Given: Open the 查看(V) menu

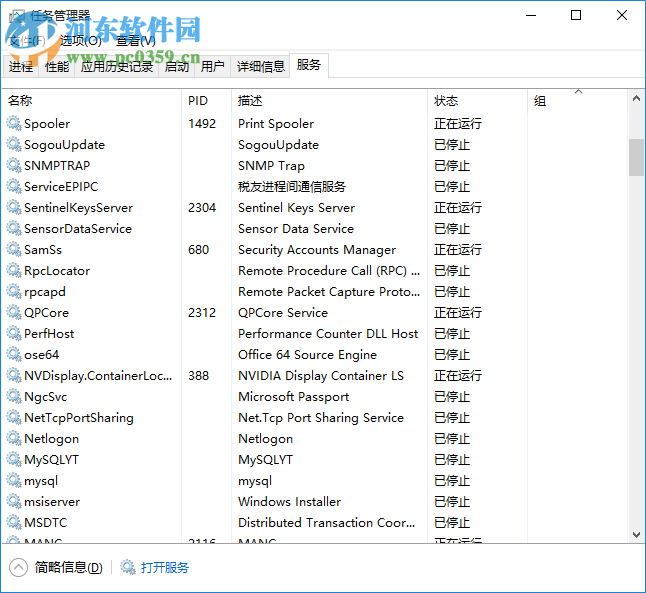Looking at the screenshot, I should coord(136,40).
